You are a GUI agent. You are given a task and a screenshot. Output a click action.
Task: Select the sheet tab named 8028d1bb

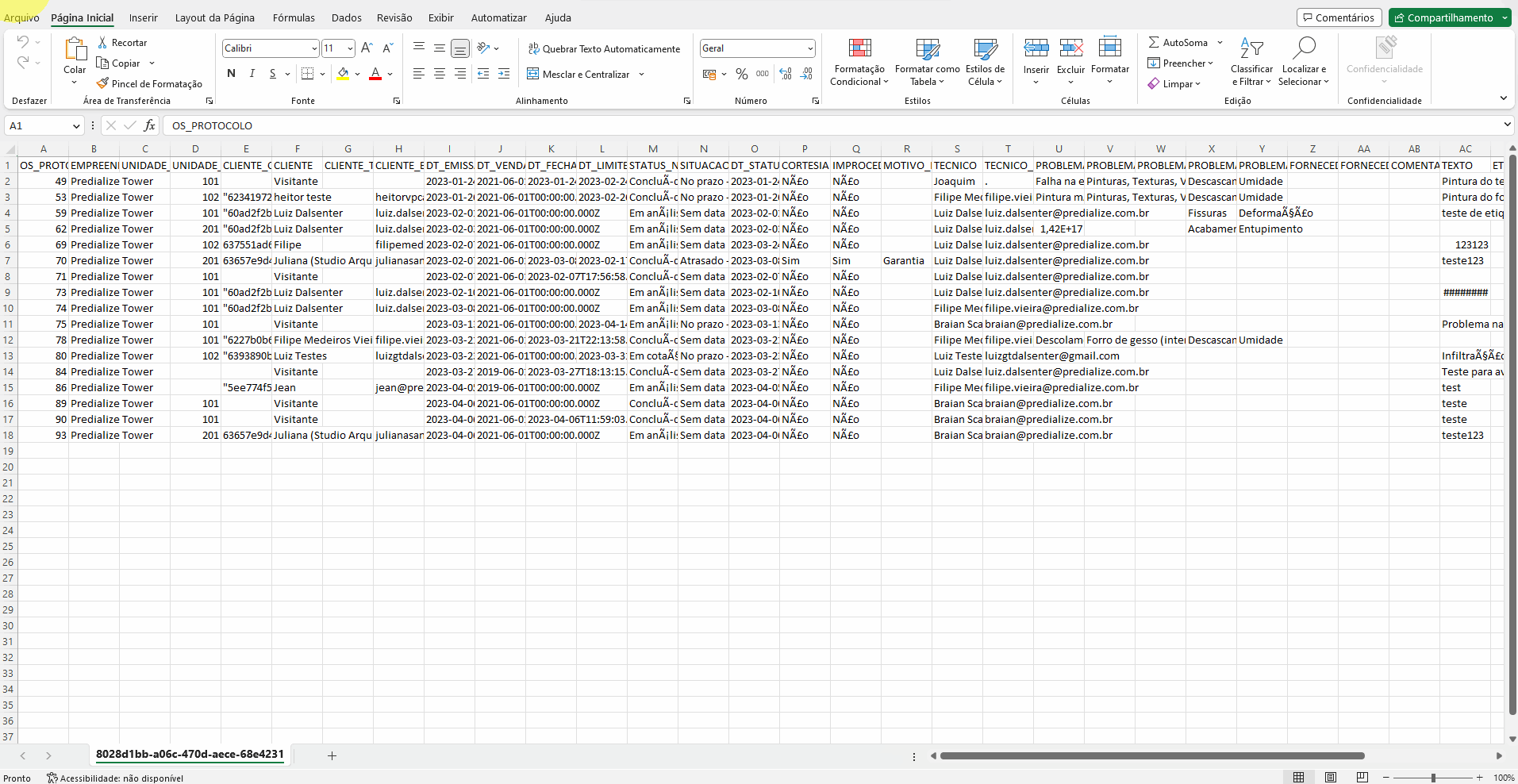coord(190,754)
